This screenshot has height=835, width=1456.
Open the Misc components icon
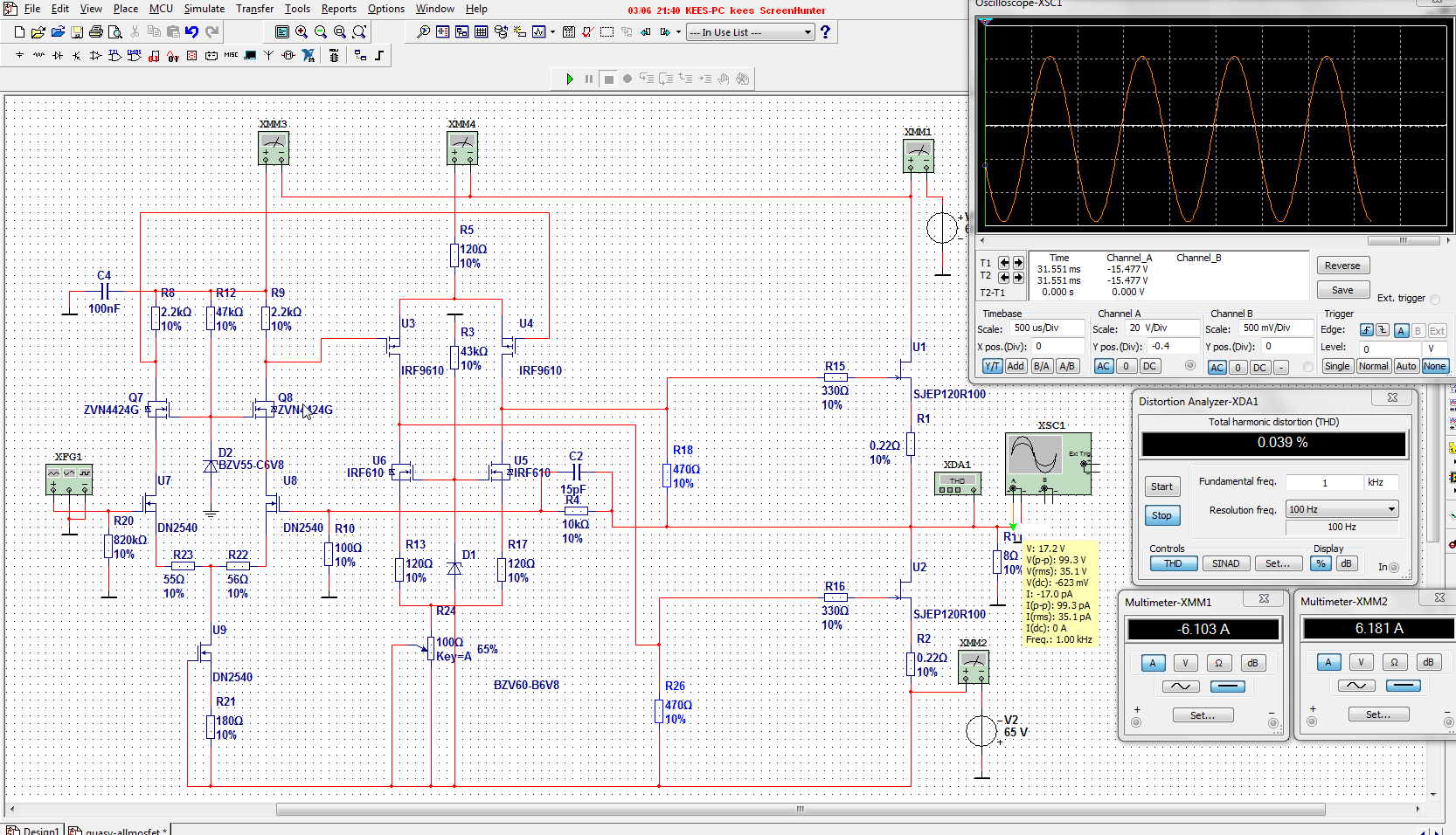point(231,55)
